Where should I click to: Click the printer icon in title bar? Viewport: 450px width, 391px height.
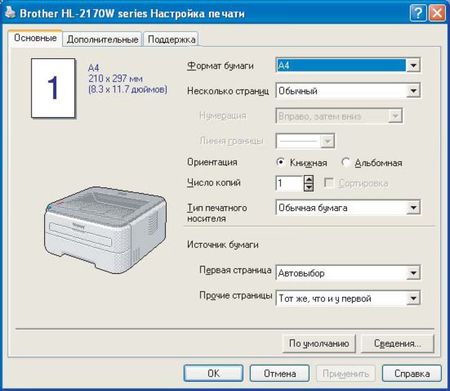tap(10, 12)
